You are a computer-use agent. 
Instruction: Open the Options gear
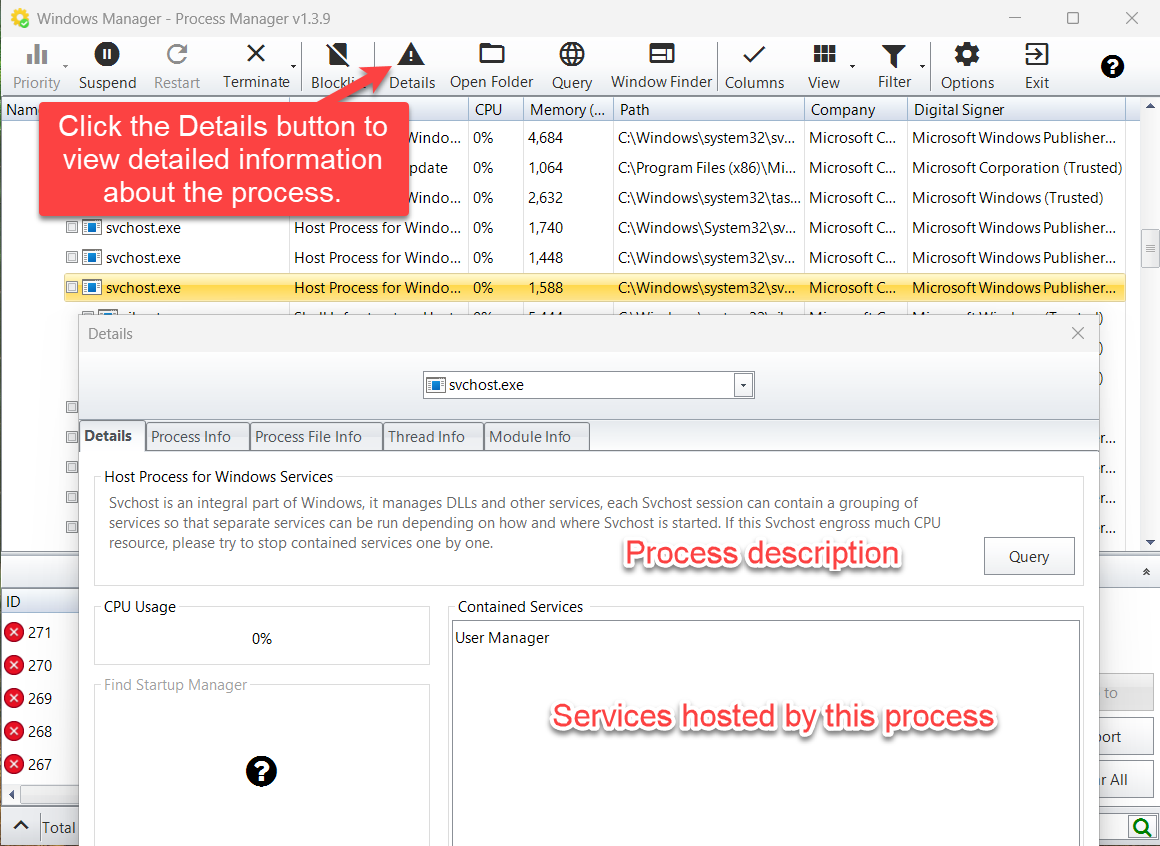coord(967,66)
